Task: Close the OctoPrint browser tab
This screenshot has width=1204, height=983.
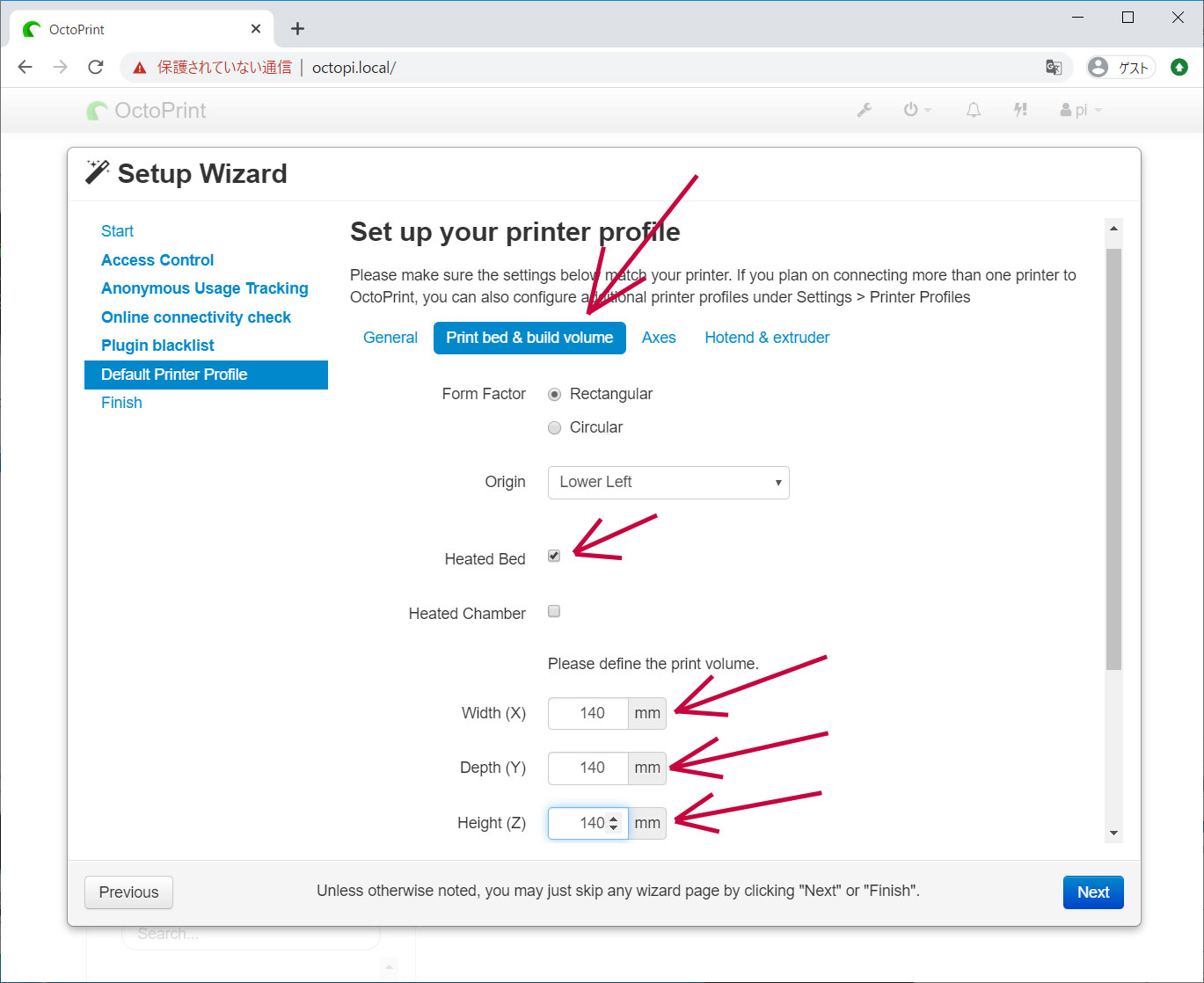Action: pyautogui.click(x=256, y=29)
